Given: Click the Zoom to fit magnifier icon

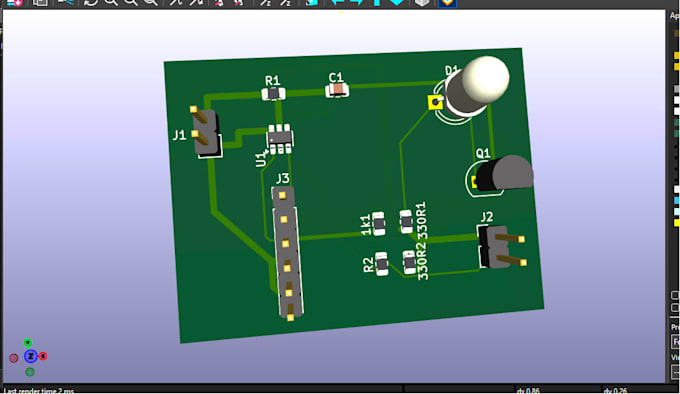Looking at the screenshot, I should click(x=150, y=3).
